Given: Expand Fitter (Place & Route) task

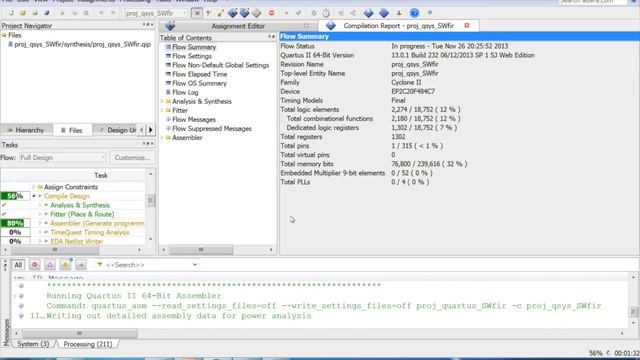Looking at the screenshot, I should 40,214.
